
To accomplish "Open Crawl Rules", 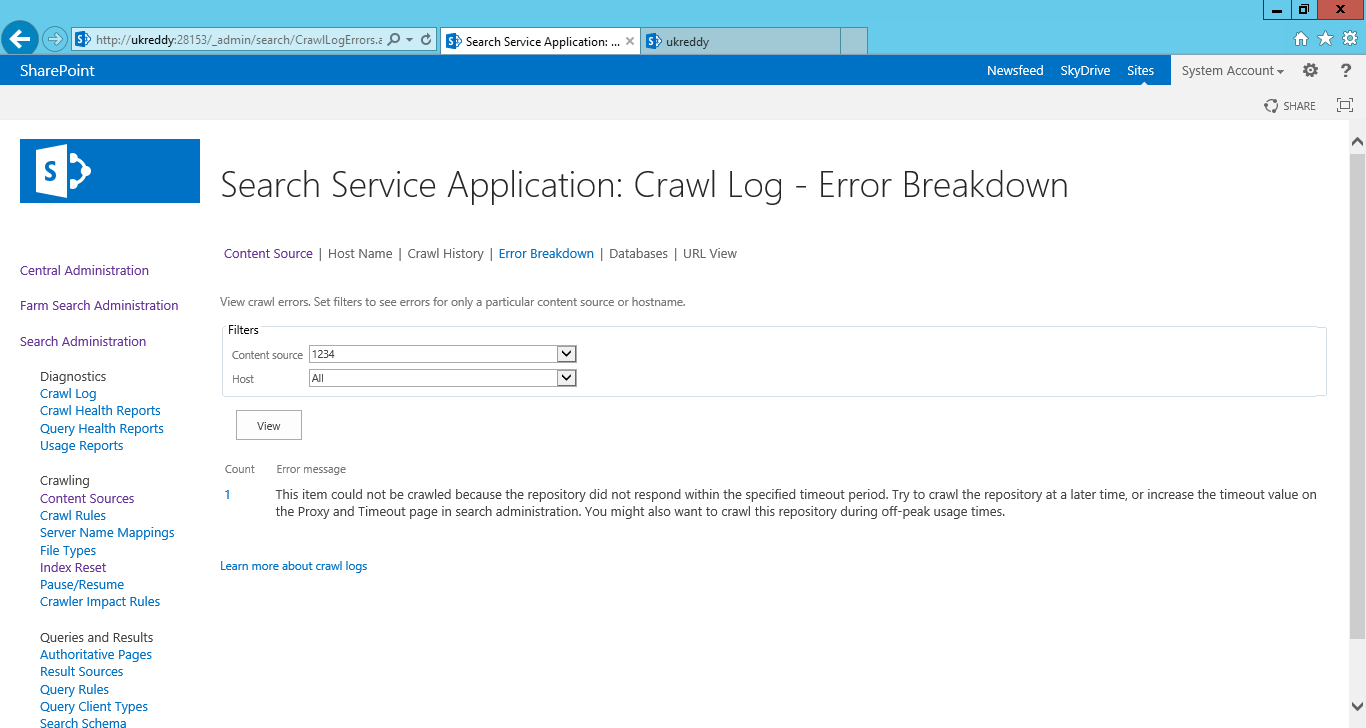I will click(73, 516).
